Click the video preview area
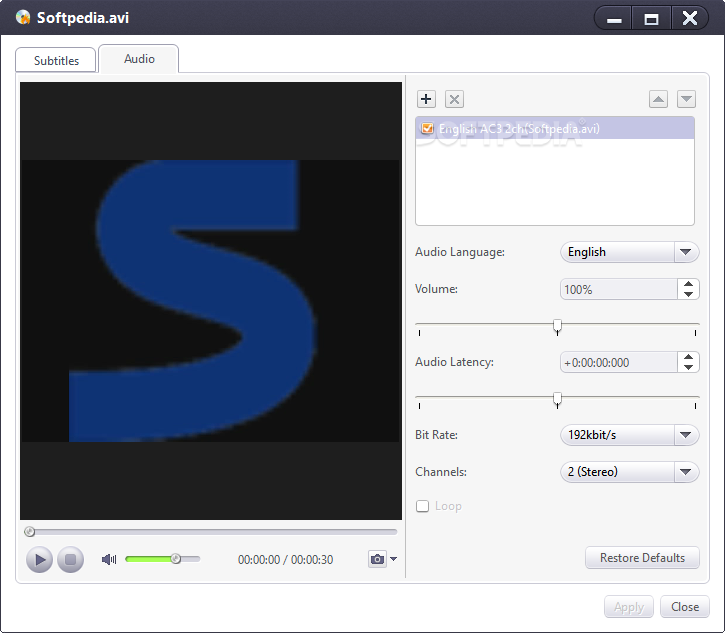The width and height of the screenshot is (725, 633). [x=211, y=301]
